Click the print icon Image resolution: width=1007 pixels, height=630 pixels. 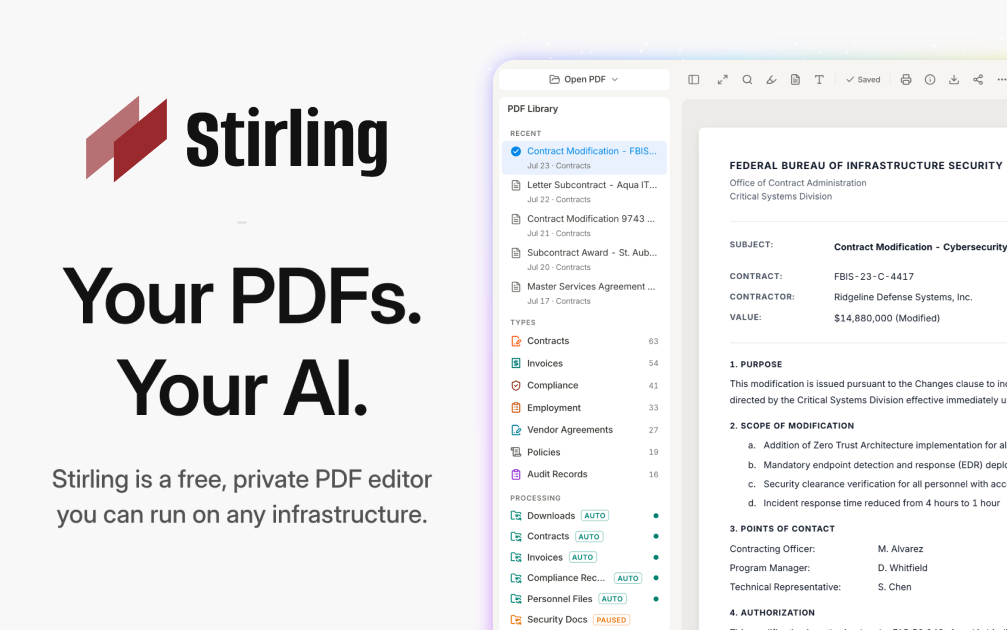[906, 80]
